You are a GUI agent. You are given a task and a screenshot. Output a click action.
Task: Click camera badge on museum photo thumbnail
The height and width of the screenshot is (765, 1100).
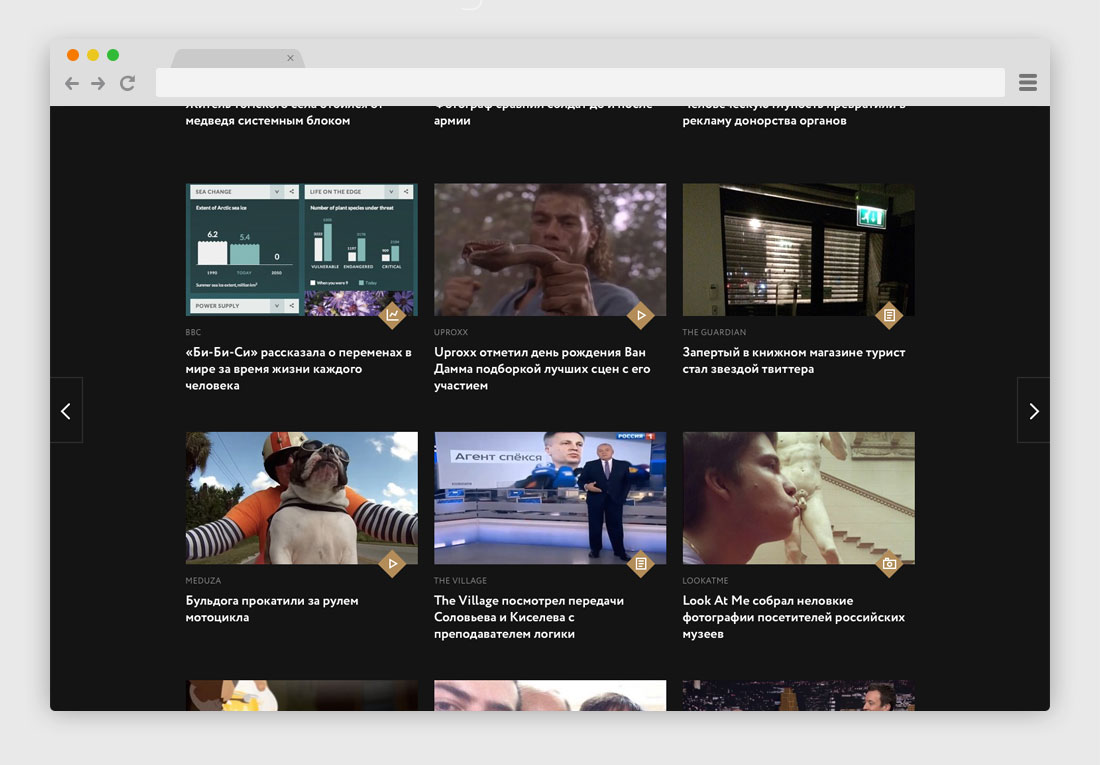[889, 564]
